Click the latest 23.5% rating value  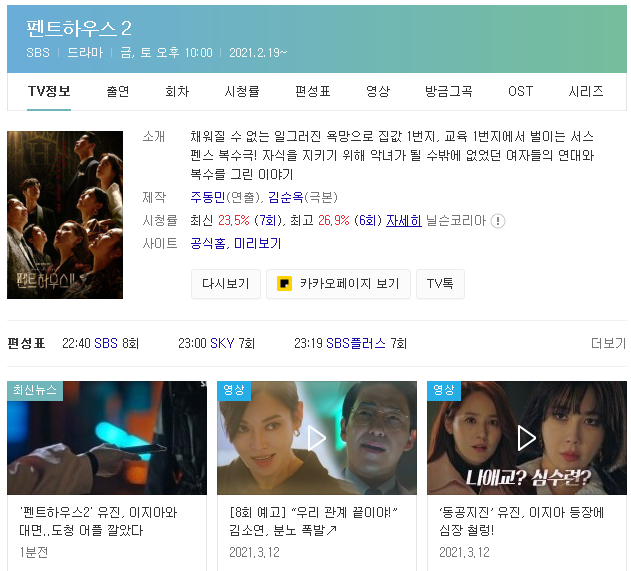click(x=234, y=221)
